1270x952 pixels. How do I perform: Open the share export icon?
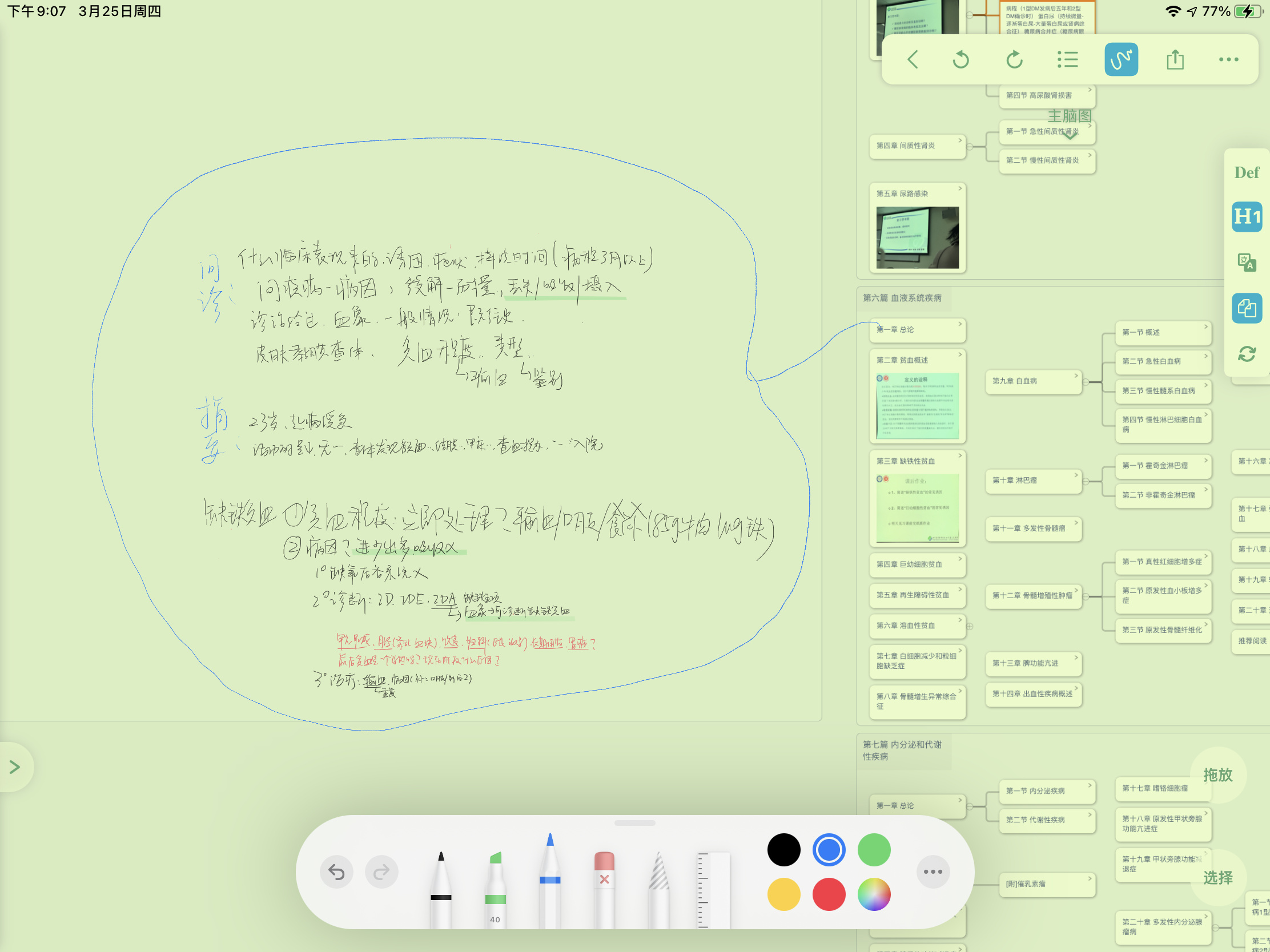[x=1175, y=60]
